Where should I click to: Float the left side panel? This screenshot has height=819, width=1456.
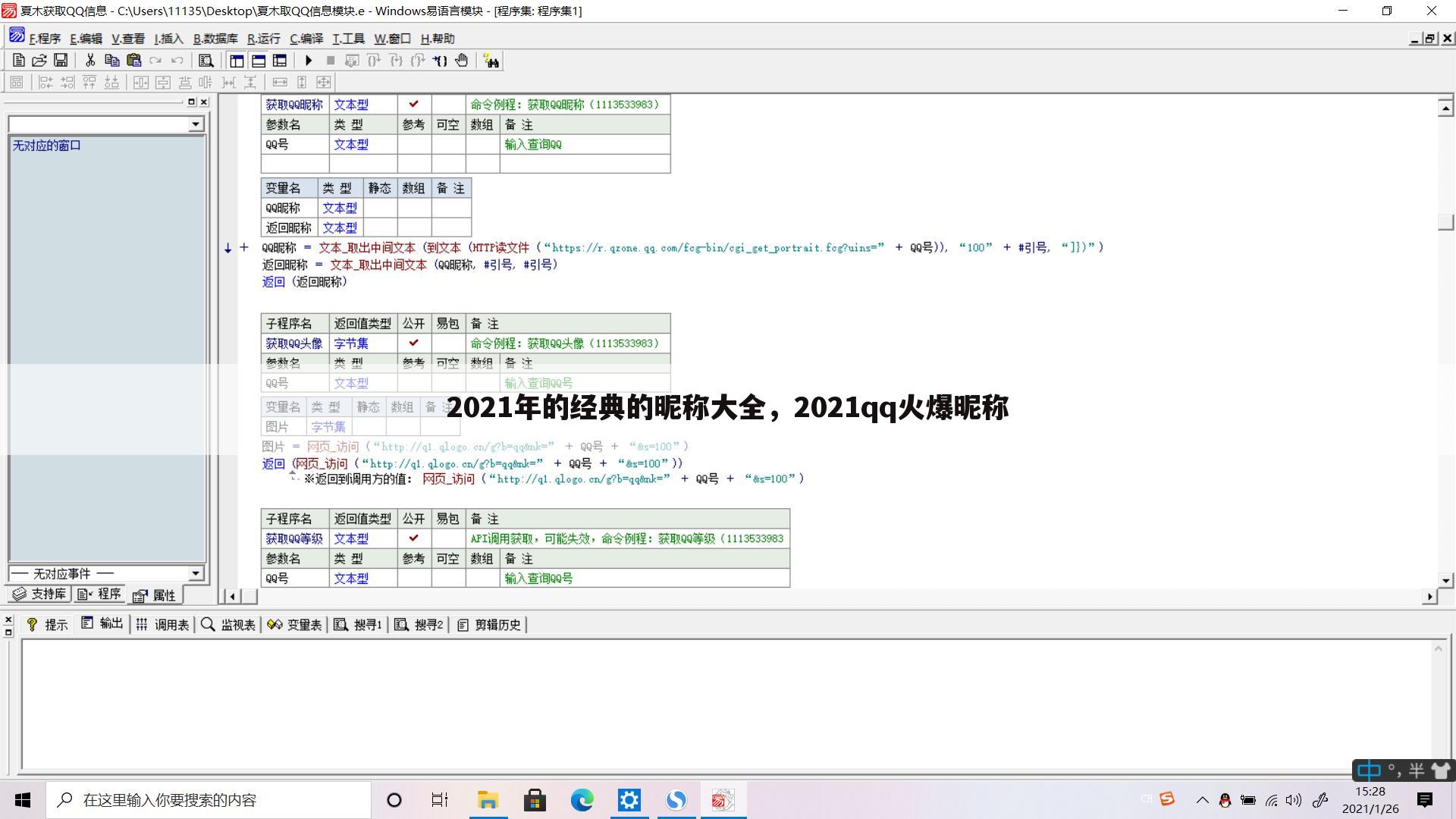192,102
